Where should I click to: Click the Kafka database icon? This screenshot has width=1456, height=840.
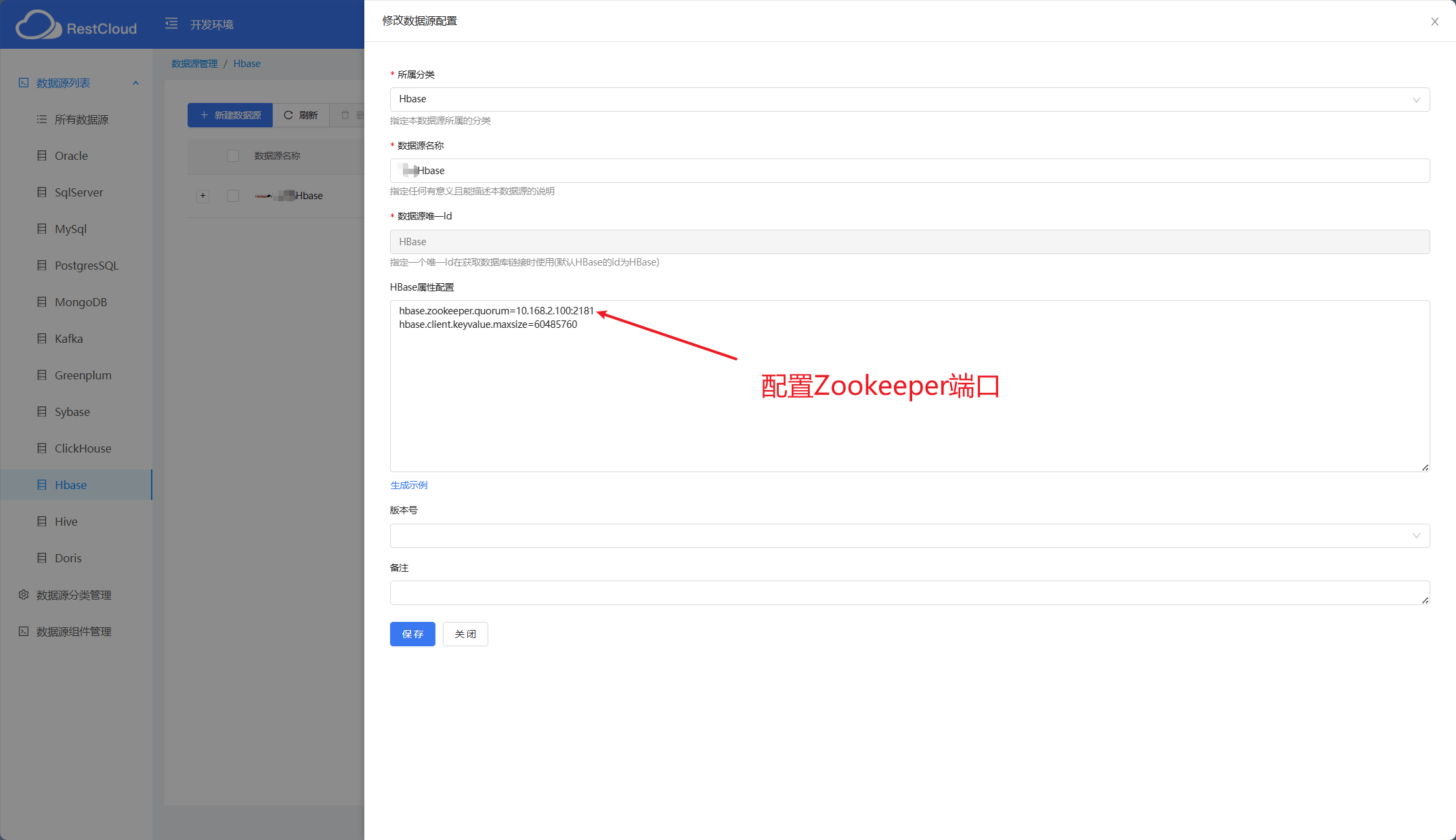(40, 338)
